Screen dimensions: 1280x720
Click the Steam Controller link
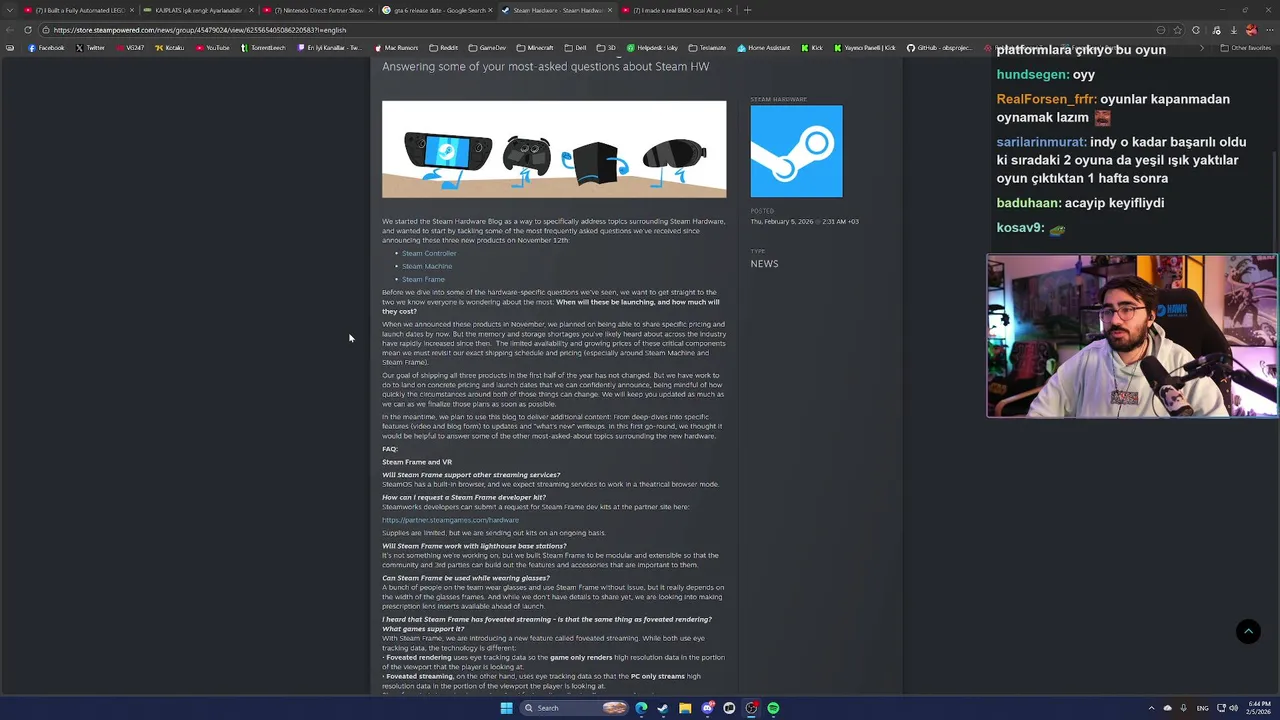(x=429, y=253)
